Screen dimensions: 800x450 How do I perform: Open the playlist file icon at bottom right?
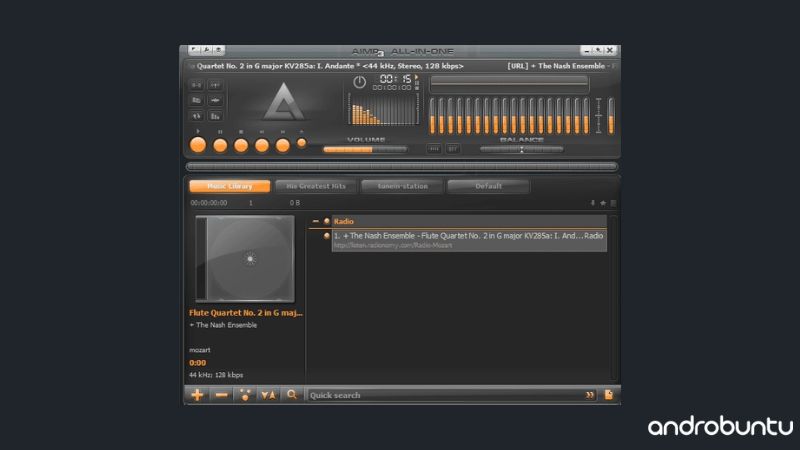(x=609, y=394)
